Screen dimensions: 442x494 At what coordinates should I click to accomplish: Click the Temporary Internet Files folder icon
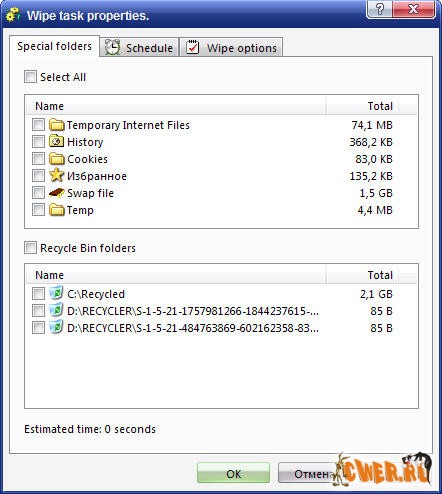[x=57, y=125]
